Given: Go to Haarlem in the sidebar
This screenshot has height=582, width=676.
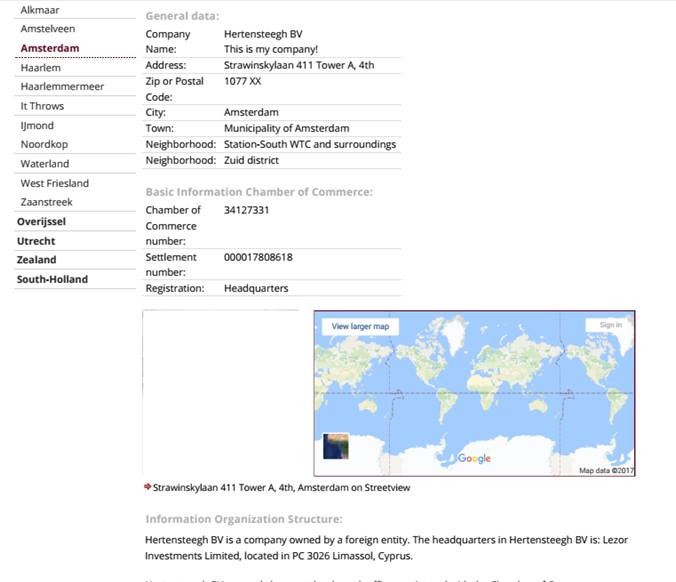Looking at the screenshot, I should point(41,68).
